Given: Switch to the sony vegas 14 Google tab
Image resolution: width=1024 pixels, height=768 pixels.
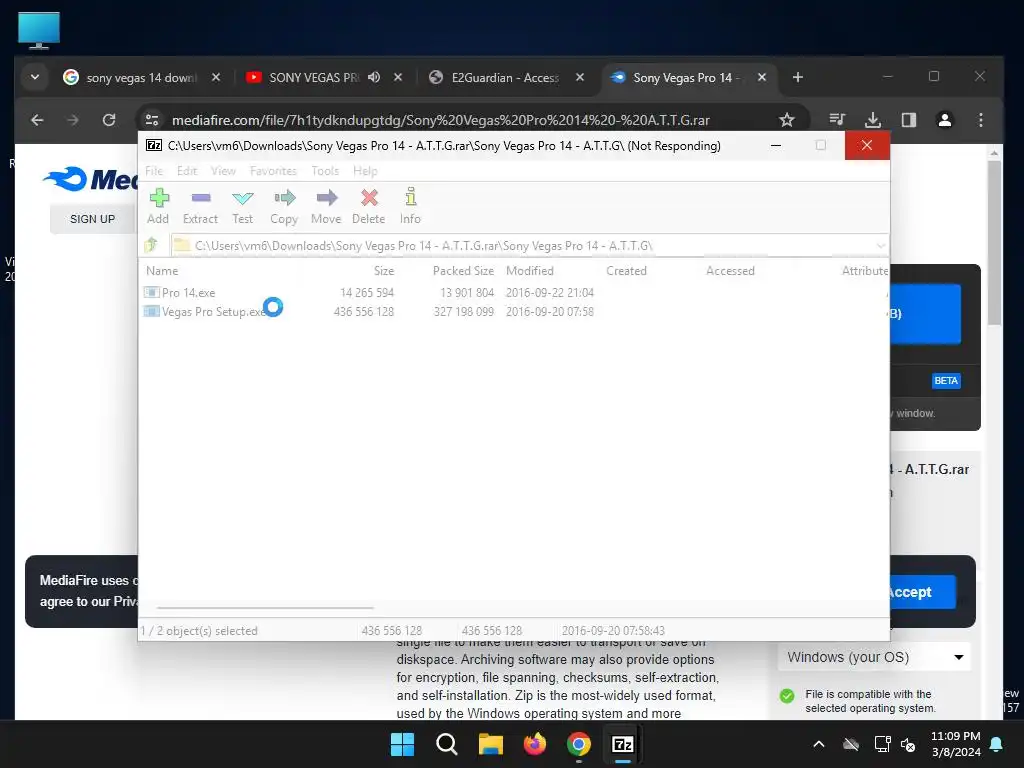Looking at the screenshot, I should [x=140, y=77].
